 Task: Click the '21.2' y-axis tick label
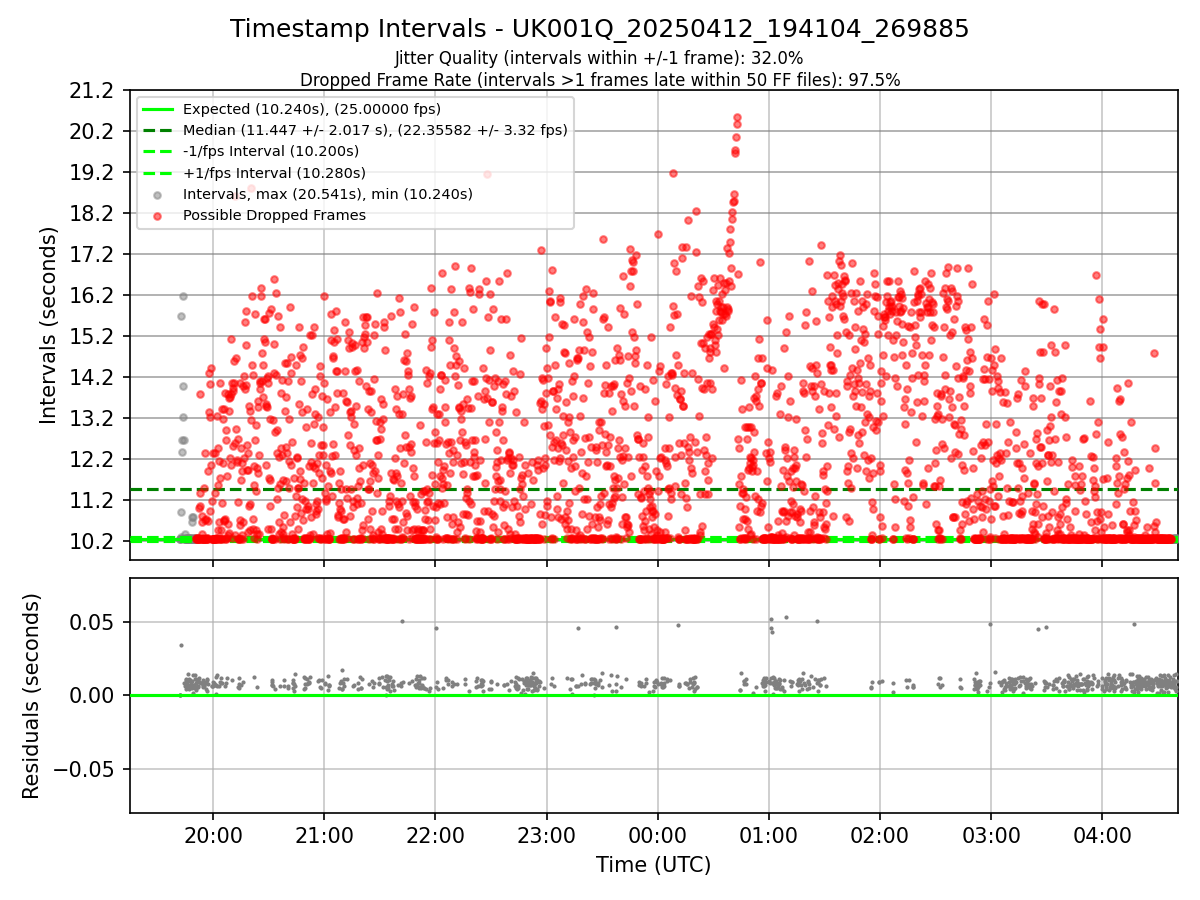[x=93, y=91]
